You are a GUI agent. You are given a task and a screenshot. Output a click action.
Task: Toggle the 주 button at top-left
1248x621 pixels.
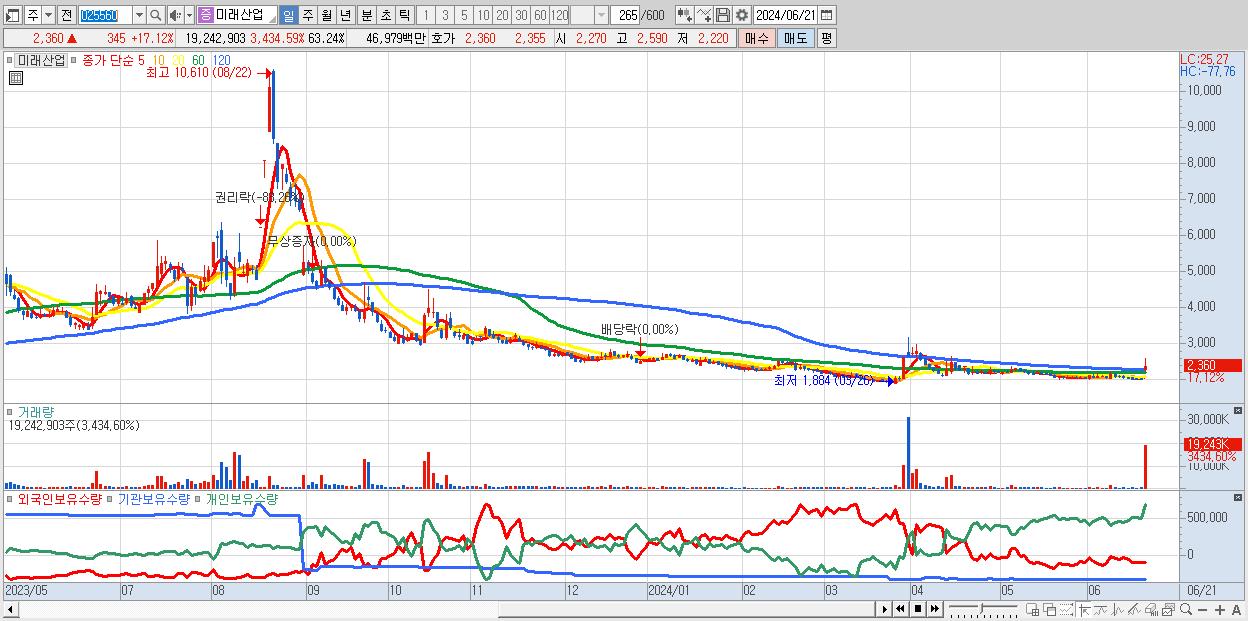[32, 15]
